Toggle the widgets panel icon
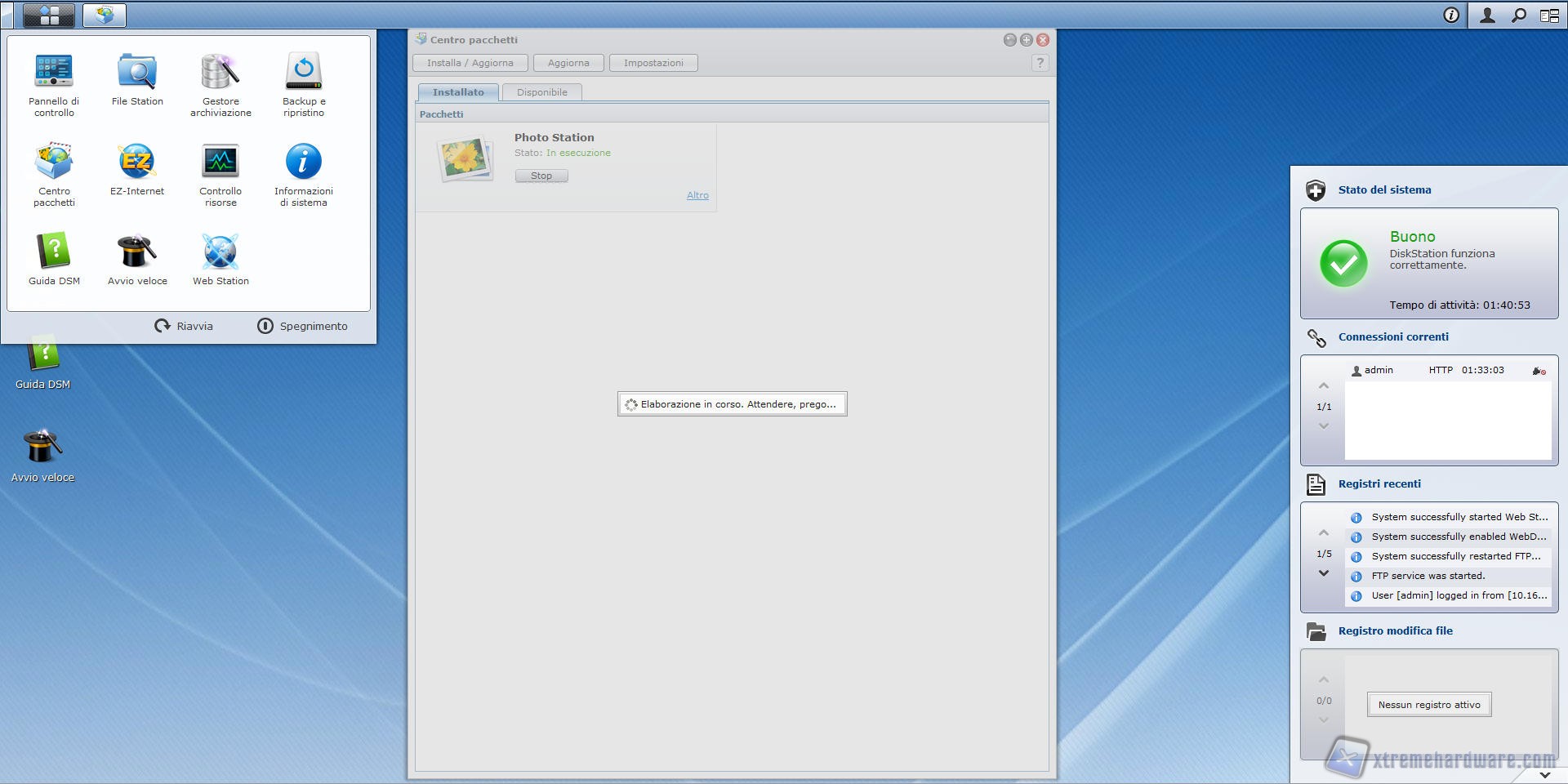 1549,16
